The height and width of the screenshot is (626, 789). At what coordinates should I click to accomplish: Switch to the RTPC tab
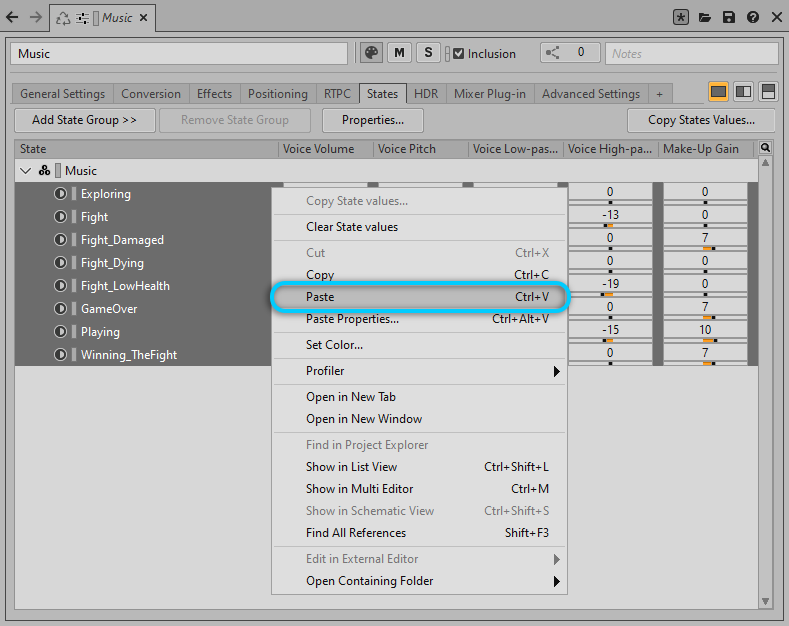pyautogui.click(x=337, y=94)
